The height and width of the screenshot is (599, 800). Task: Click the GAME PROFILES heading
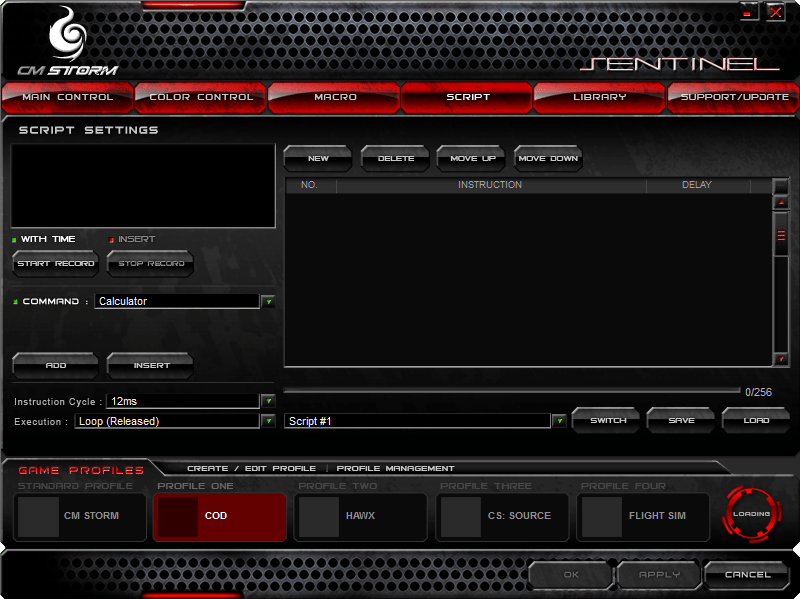click(81, 470)
